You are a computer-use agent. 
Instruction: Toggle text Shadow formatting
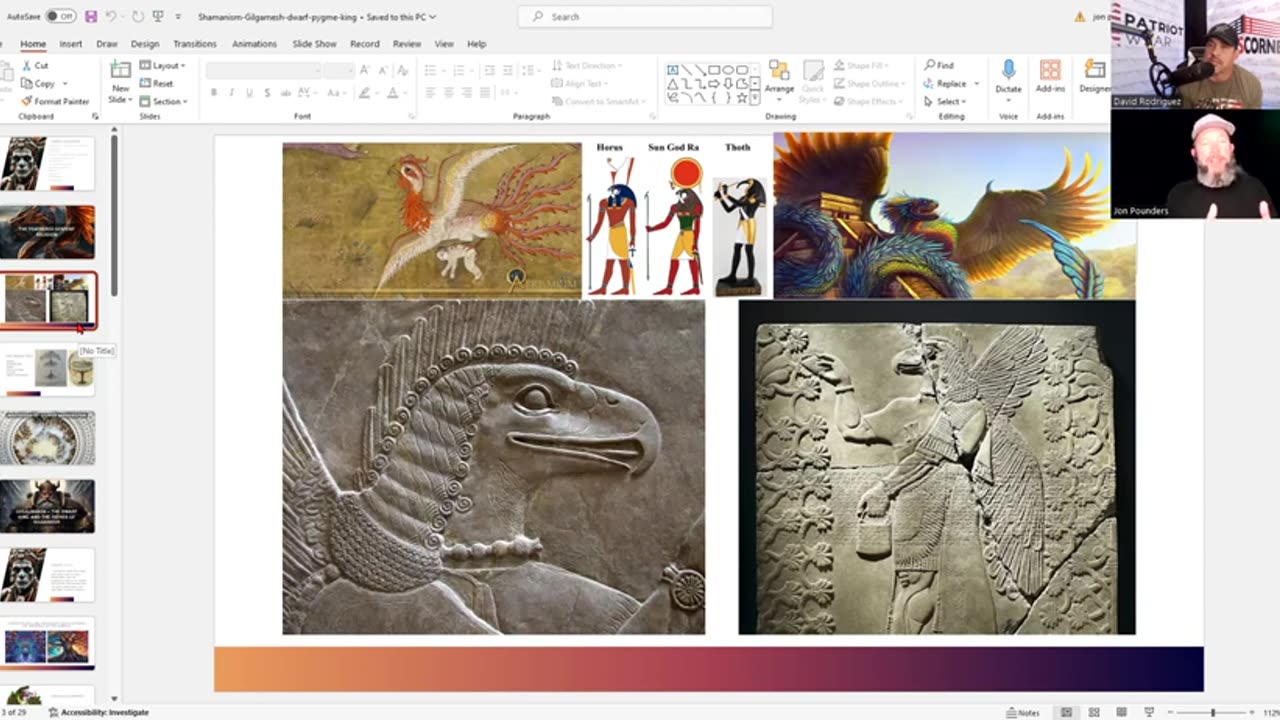[267, 92]
